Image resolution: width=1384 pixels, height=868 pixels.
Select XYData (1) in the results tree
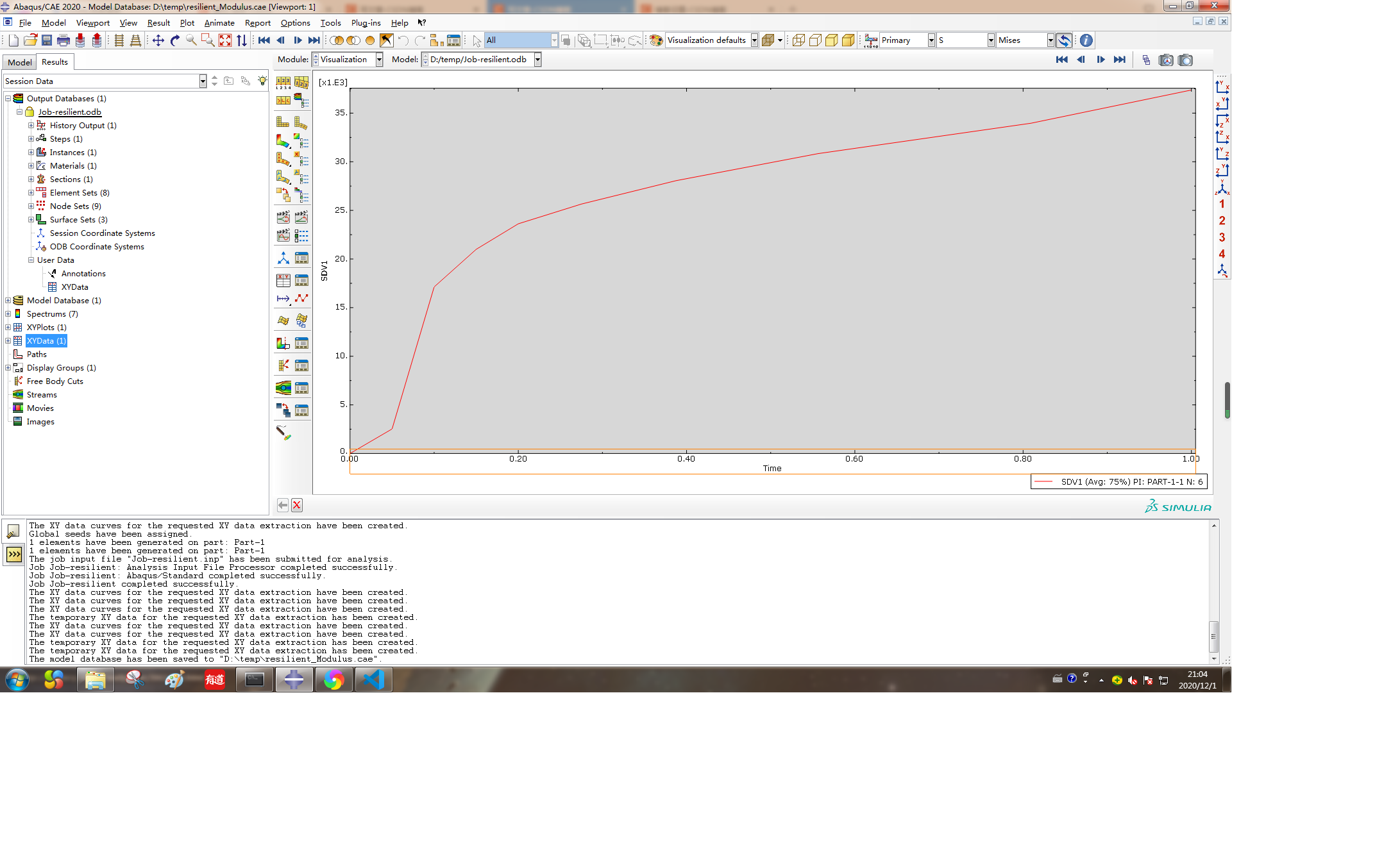point(46,340)
